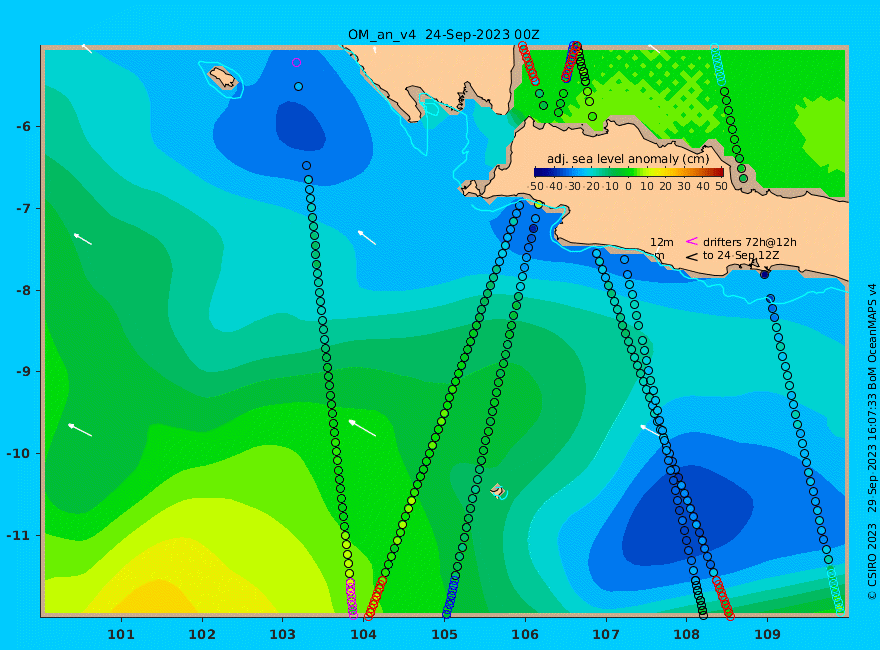The height and width of the screenshot is (650, 880).
Task: Click latitude label -7 on the y-axis
Action: [x=23, y=209]
